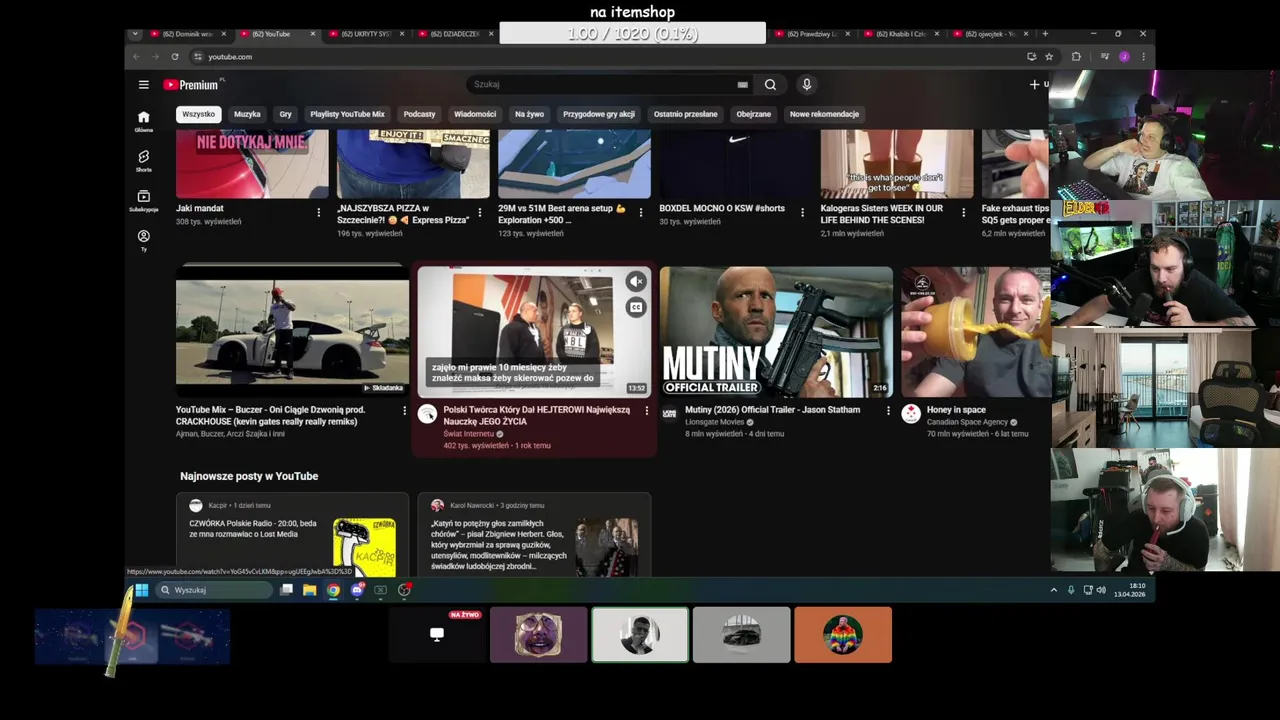Open Canadian Space Agency channel link
Viewport: 1280px width, 720px height.
968,422
